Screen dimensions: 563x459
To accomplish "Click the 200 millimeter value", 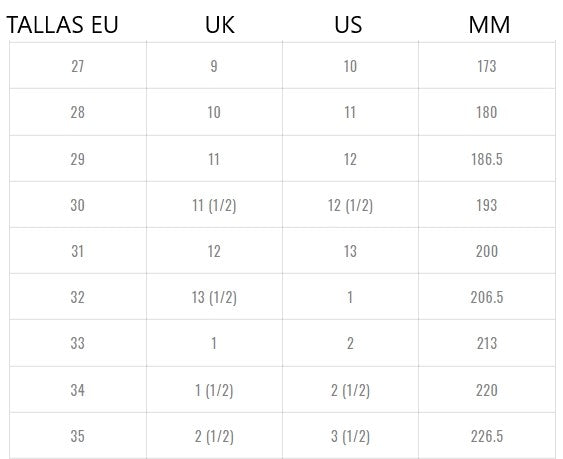I will [487, 251].
